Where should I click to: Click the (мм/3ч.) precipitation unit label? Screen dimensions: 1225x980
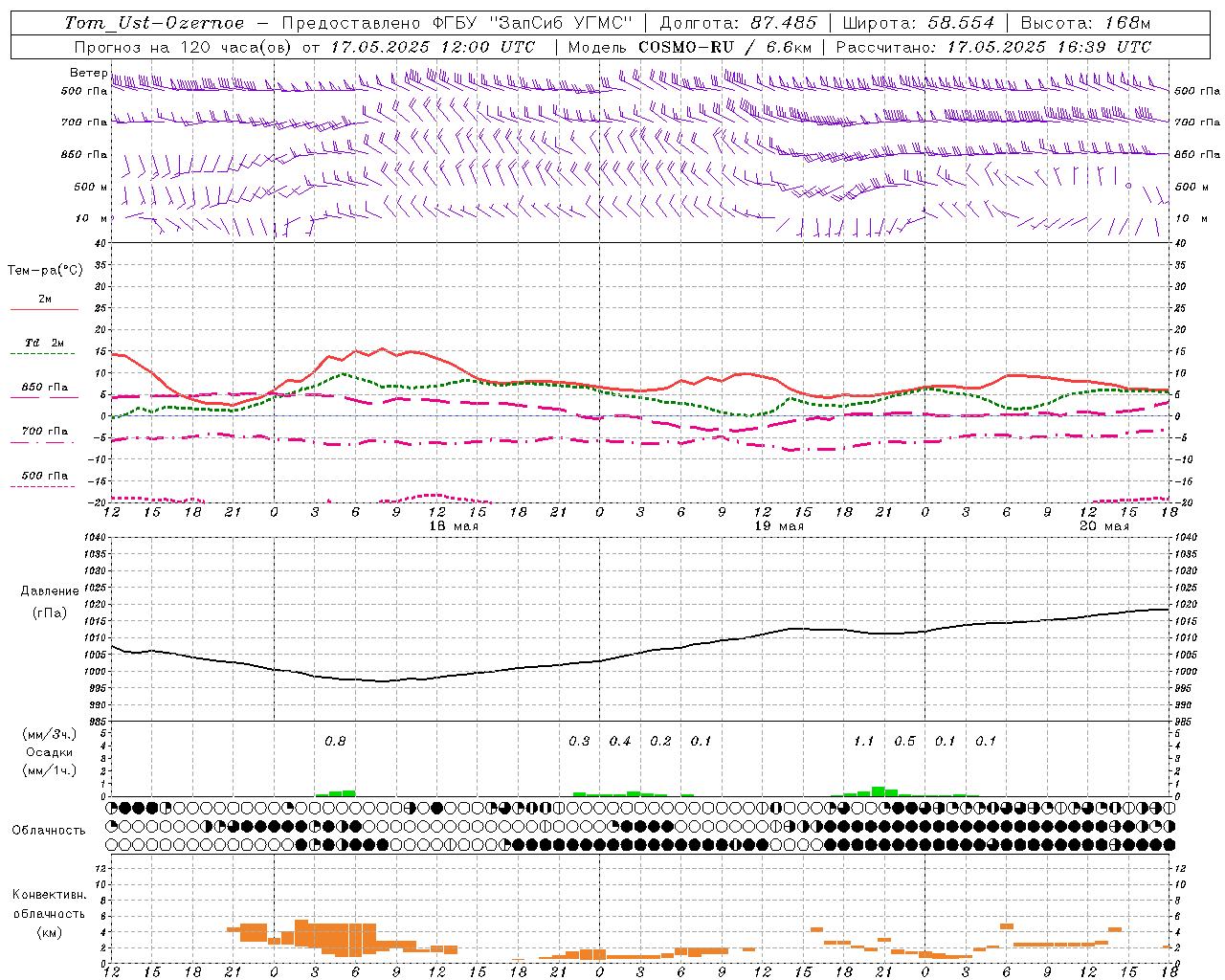pyautogui.click(x=50, y=735)
